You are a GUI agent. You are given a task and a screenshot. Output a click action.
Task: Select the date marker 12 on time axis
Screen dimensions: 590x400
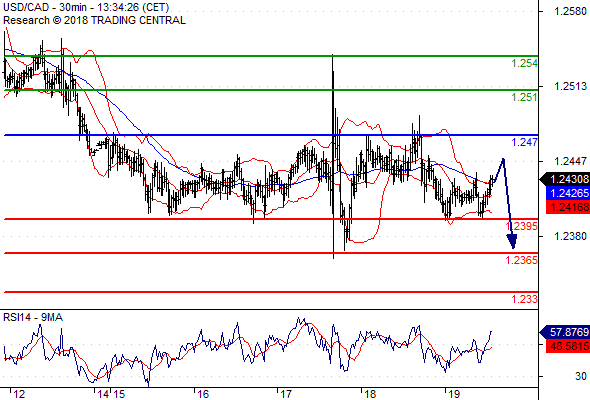click(19, 394)
